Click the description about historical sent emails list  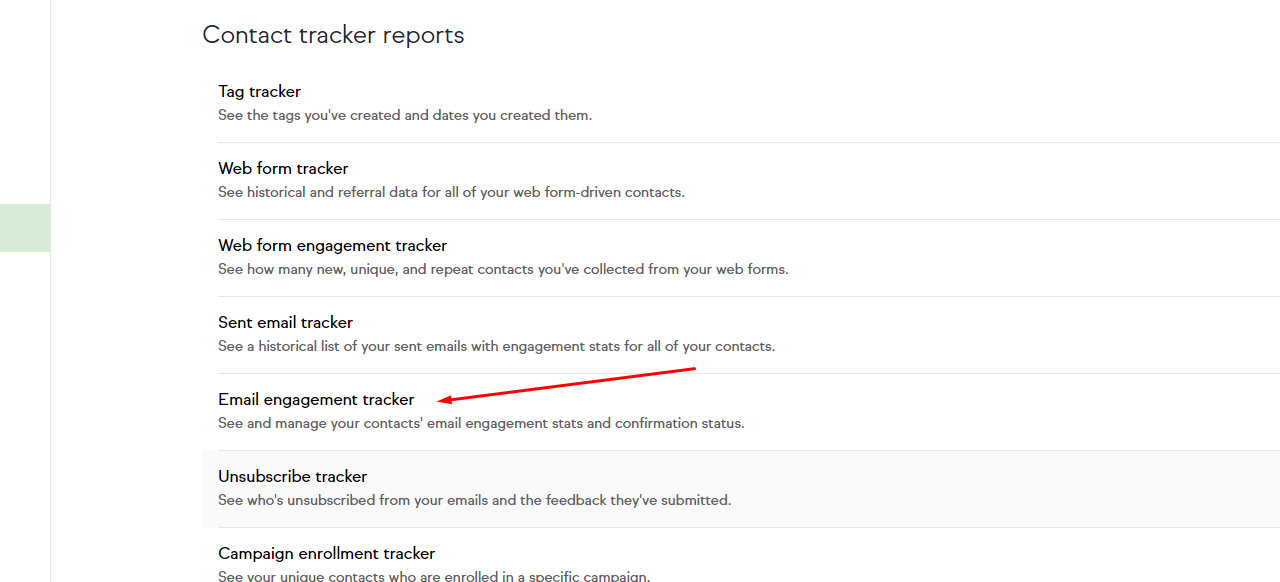pyautogui.click(x=496, y=347)
